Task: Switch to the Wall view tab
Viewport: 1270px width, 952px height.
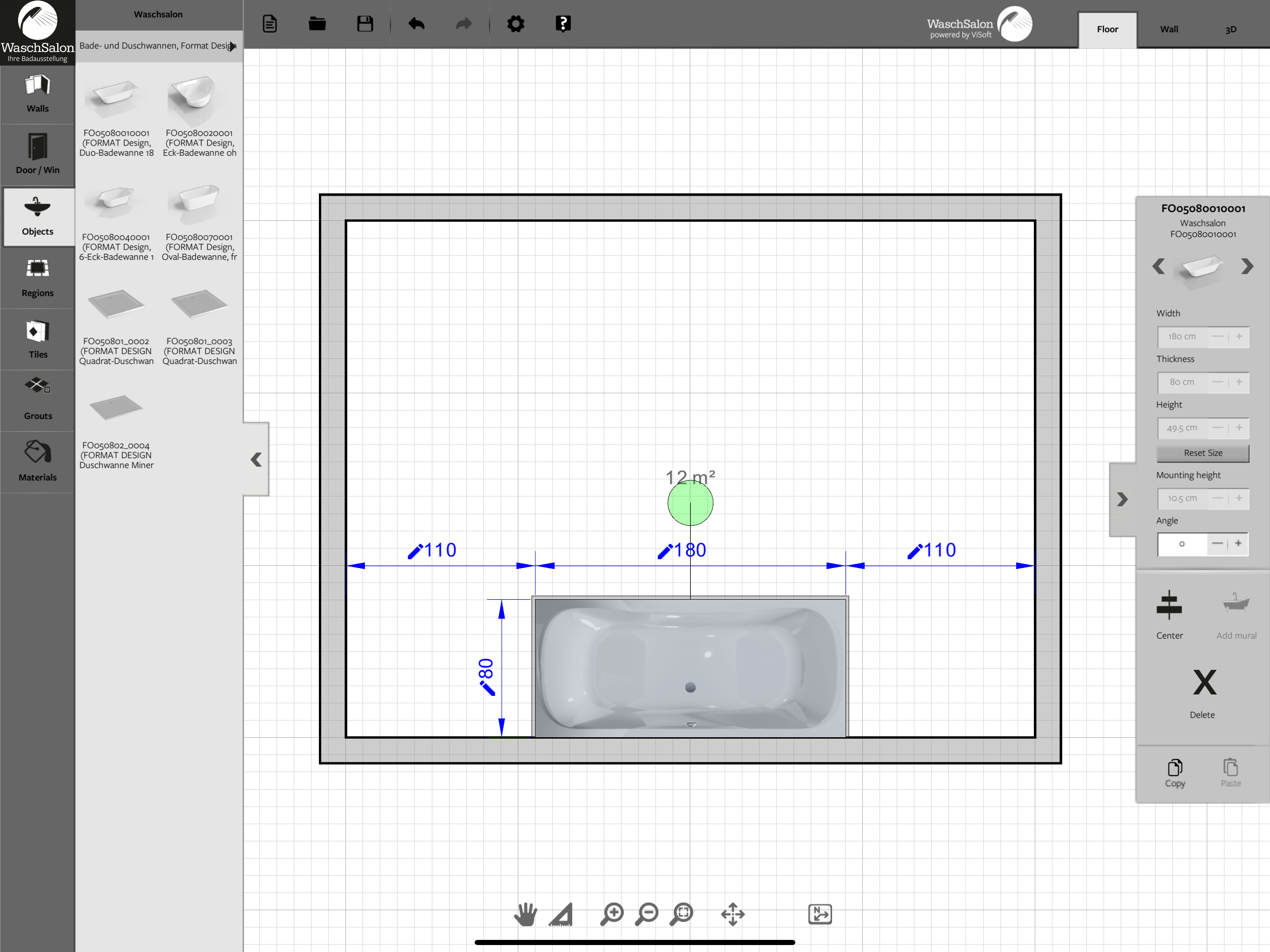Action: point(1169,29)
